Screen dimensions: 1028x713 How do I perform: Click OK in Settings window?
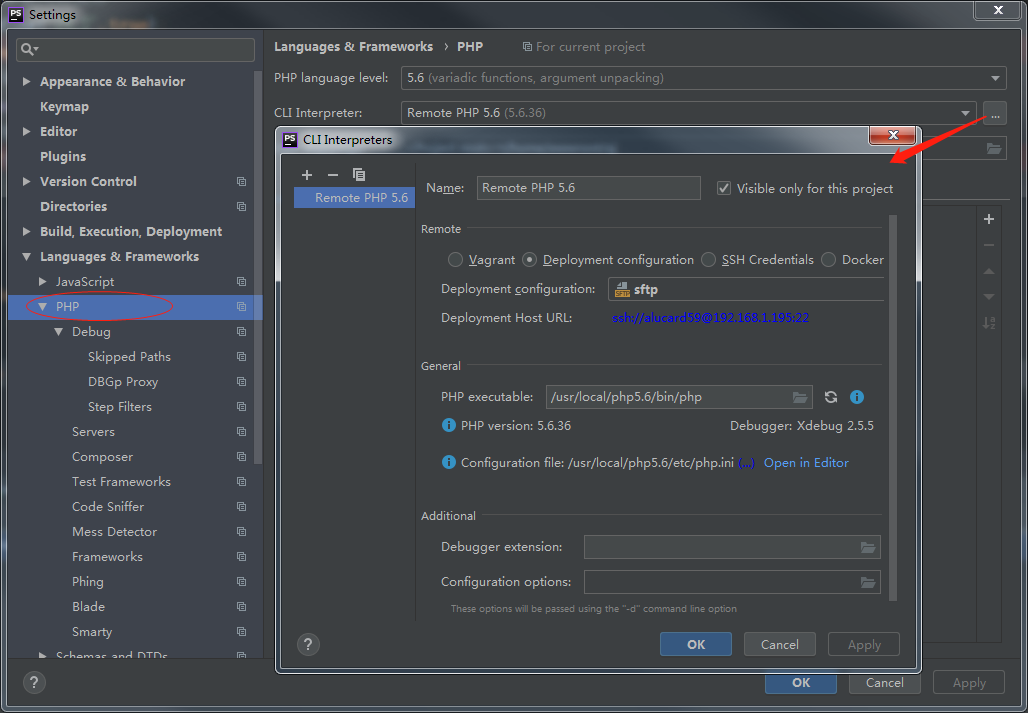pos(801,682)
